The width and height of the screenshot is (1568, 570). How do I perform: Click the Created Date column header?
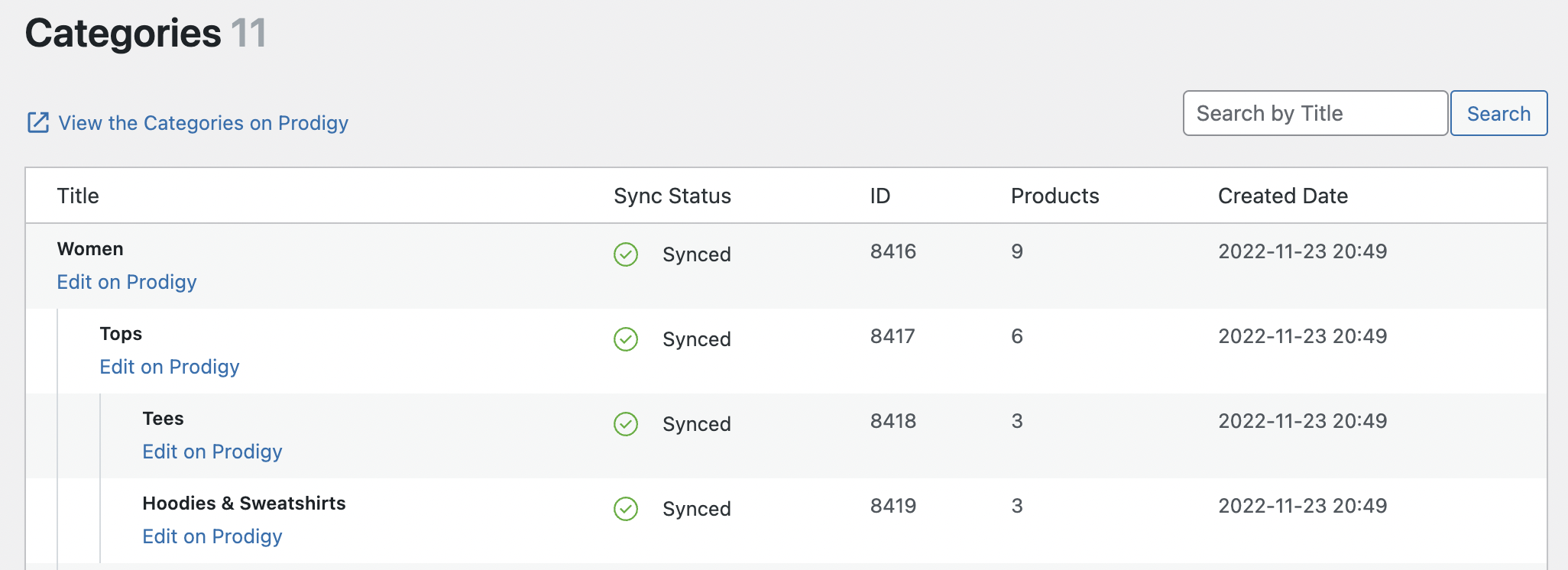[x=1283, y=196]
